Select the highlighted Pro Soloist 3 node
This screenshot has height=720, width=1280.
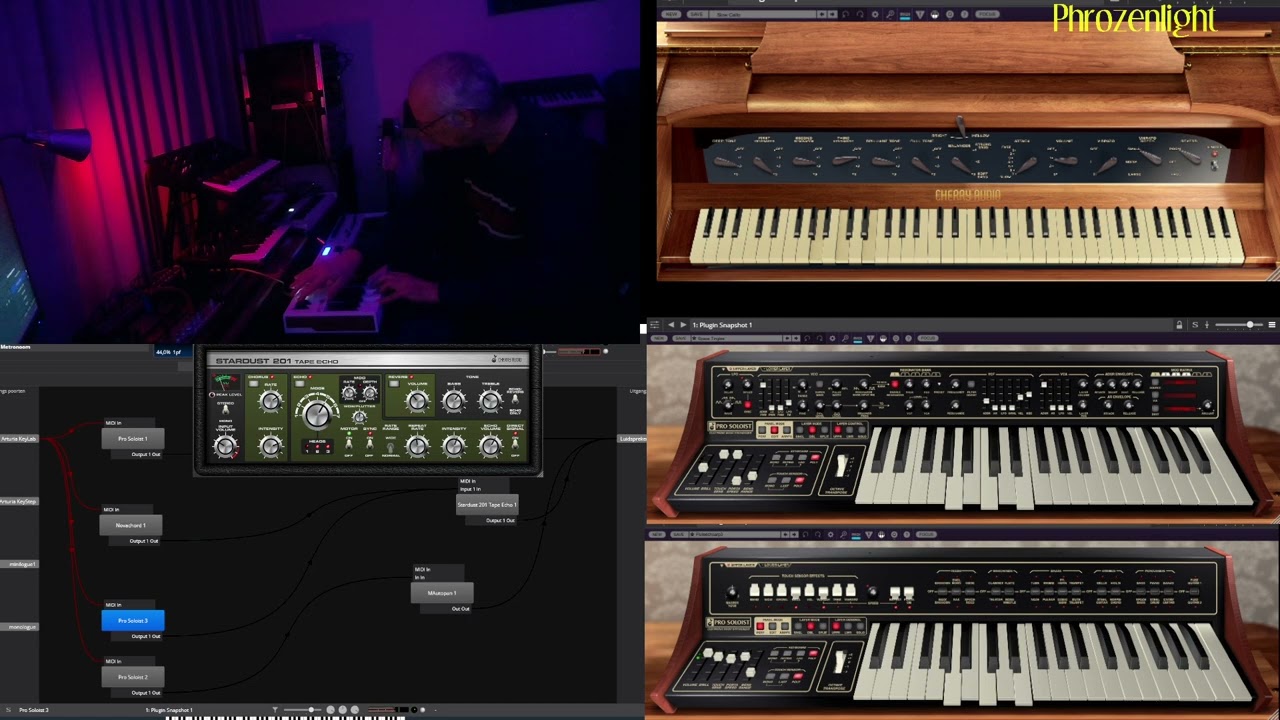(133, 621)
